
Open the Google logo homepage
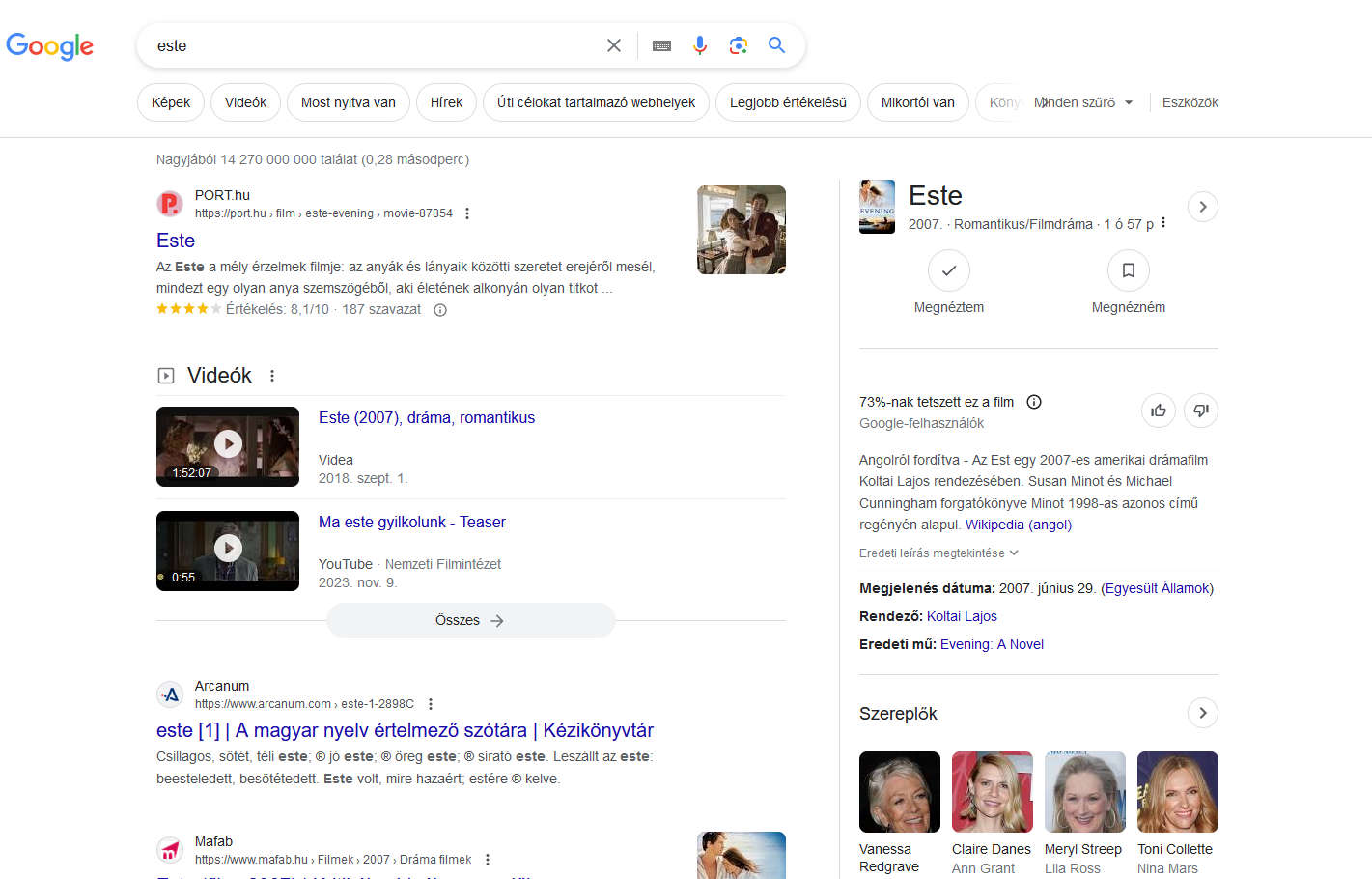coord(50,45)
